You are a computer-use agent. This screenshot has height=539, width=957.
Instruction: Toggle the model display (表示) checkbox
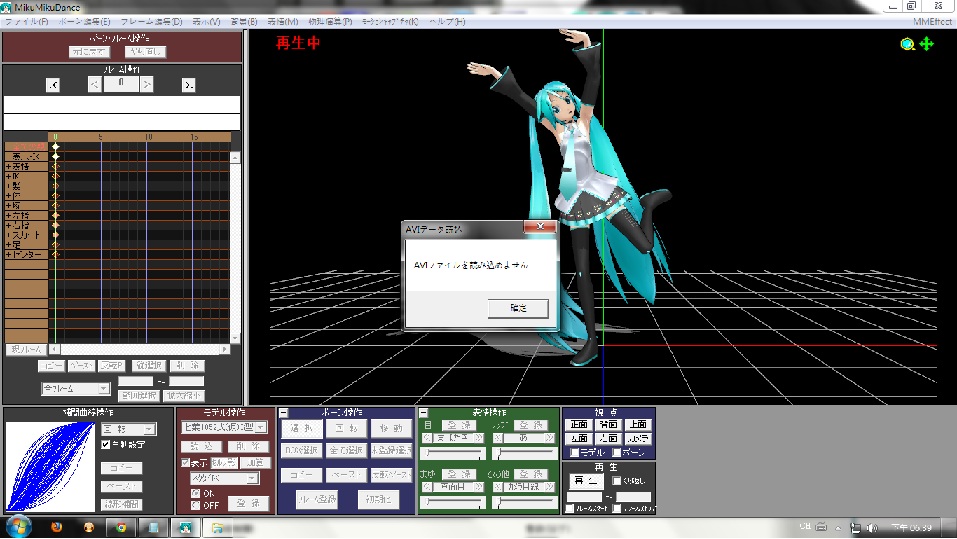186,463
